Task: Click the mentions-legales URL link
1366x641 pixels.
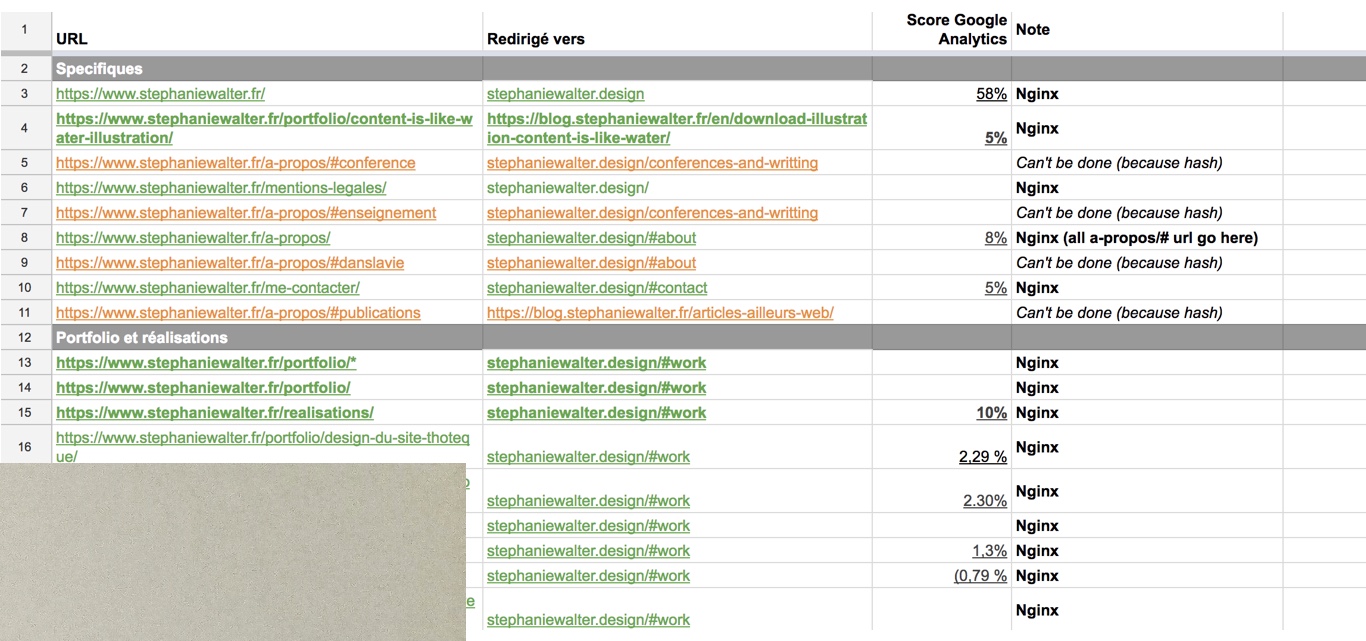Action: click(x=221, y=188)
